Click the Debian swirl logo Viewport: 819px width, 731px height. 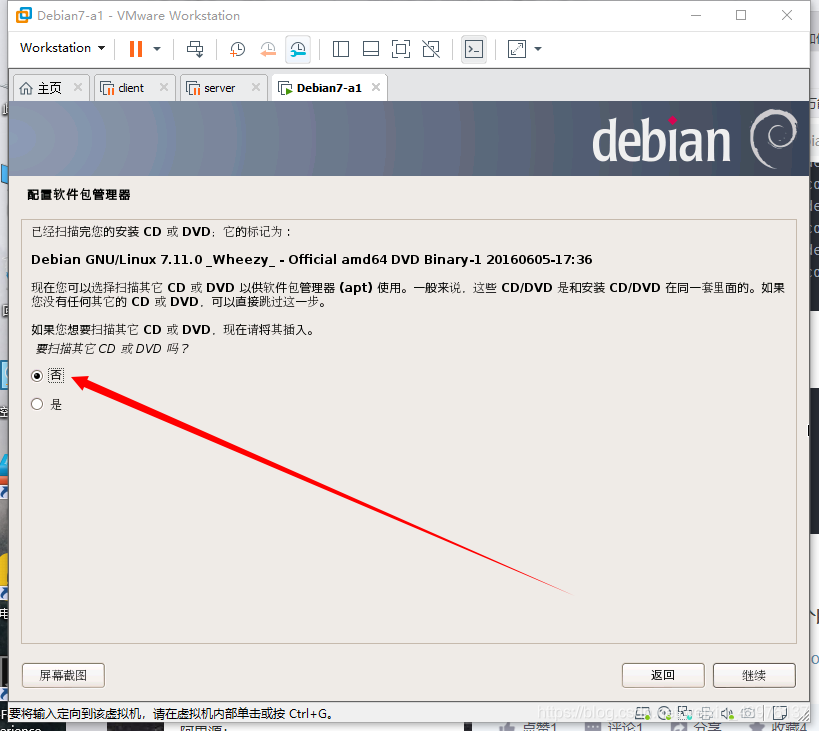[x=774, y=138]
